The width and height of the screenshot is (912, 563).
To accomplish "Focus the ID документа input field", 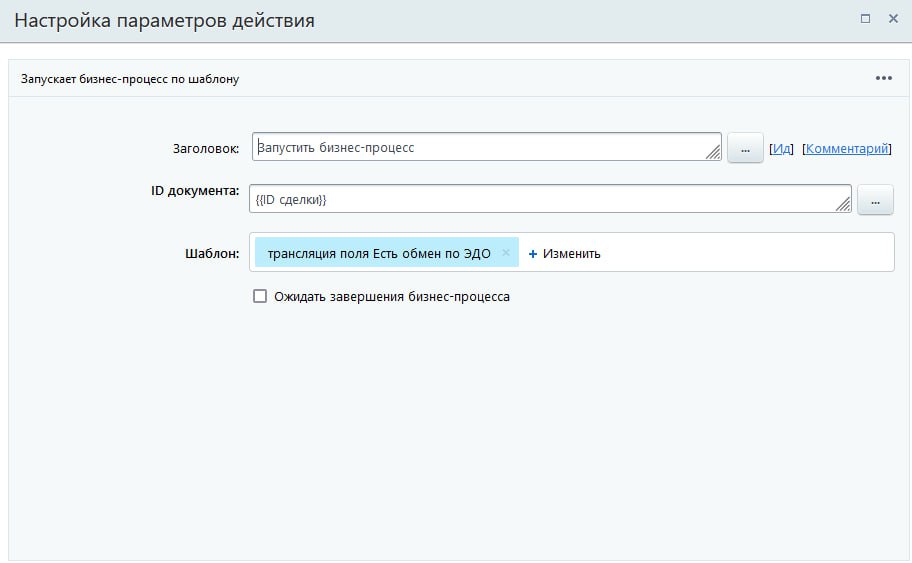I will click(540, 199).
